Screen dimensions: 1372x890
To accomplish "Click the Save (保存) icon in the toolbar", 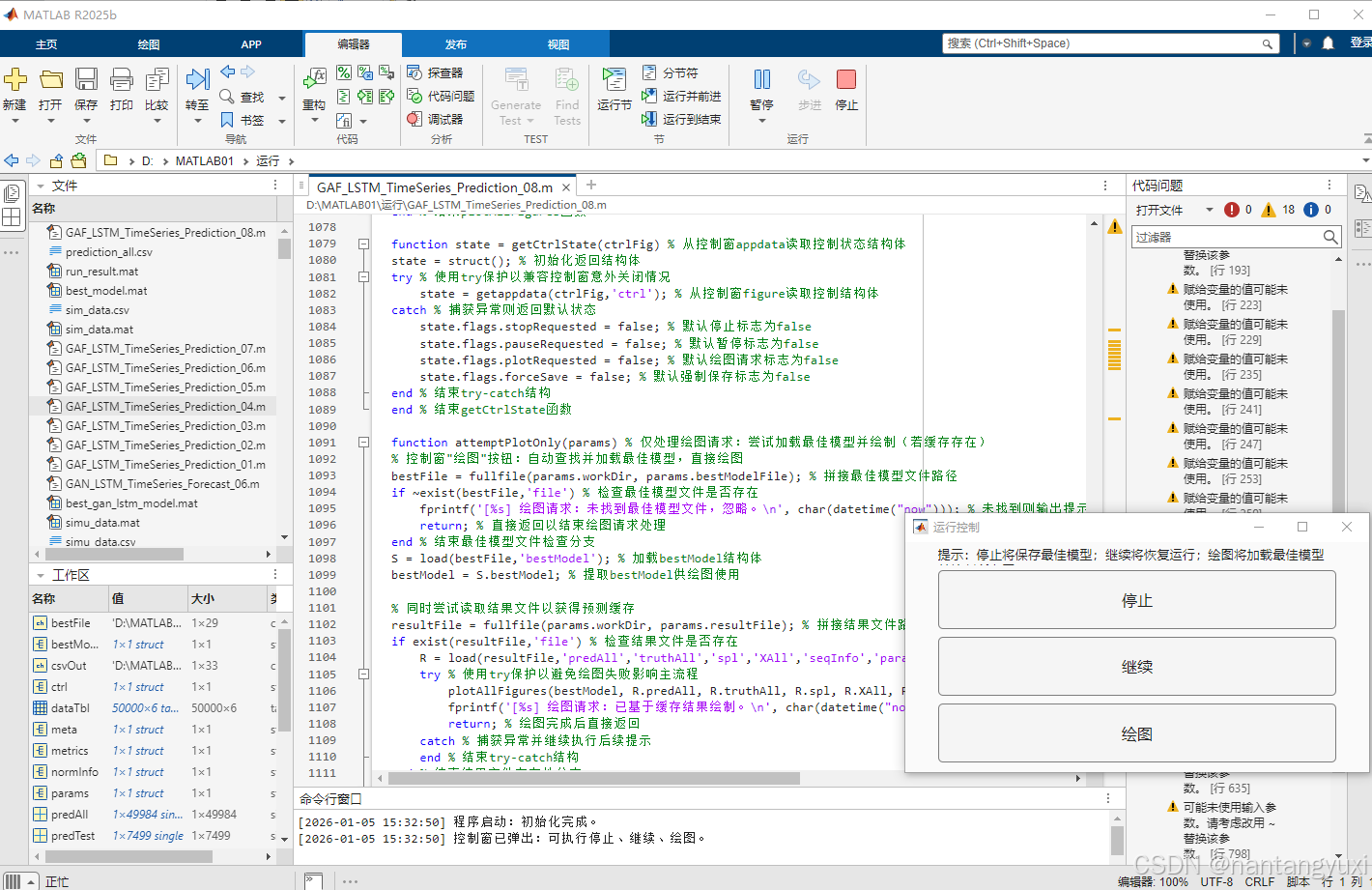I will (x=86, y=81).
